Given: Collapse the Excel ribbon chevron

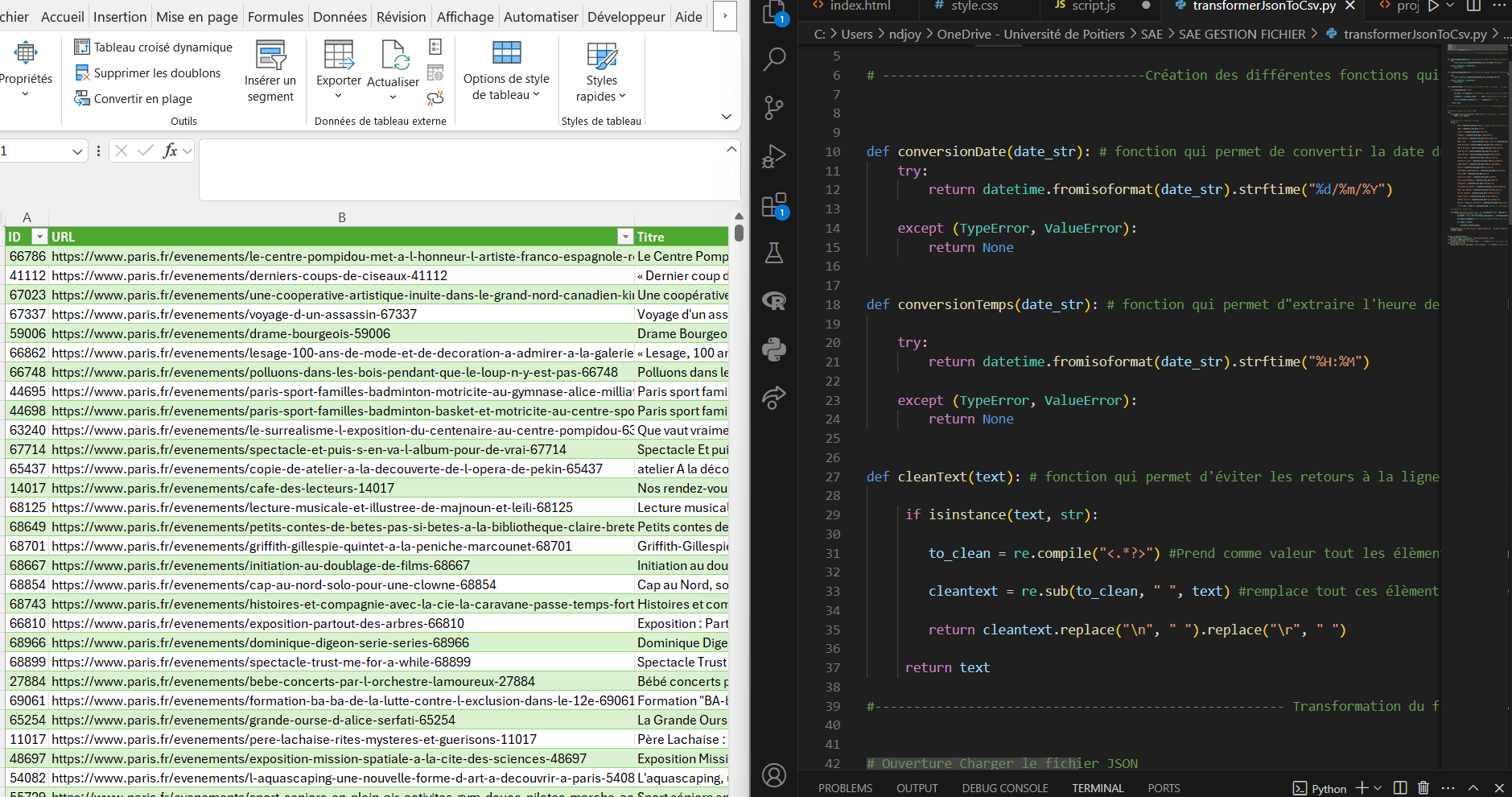Looking at the screenshot, I should tap(726, 117).
